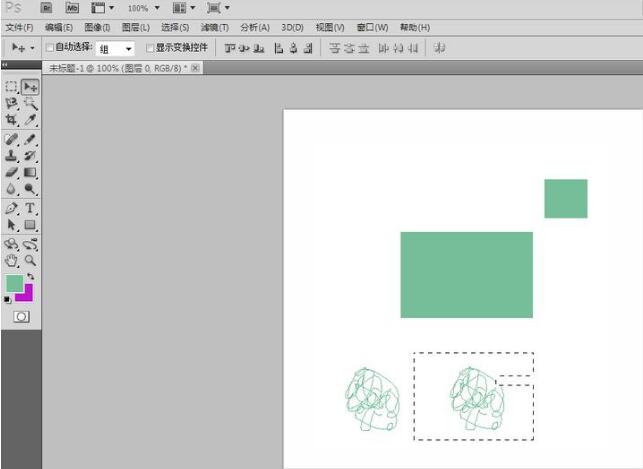Click the green foreground color swatch
643x469 pixels.
14,283
